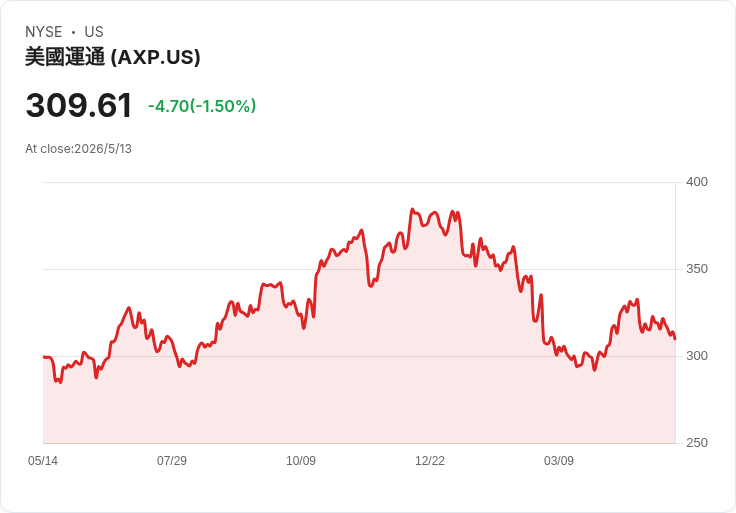Click the At close:2026/5/13 timestamp
Viewport: 736px width, 513px height.
tap(78, 149)
